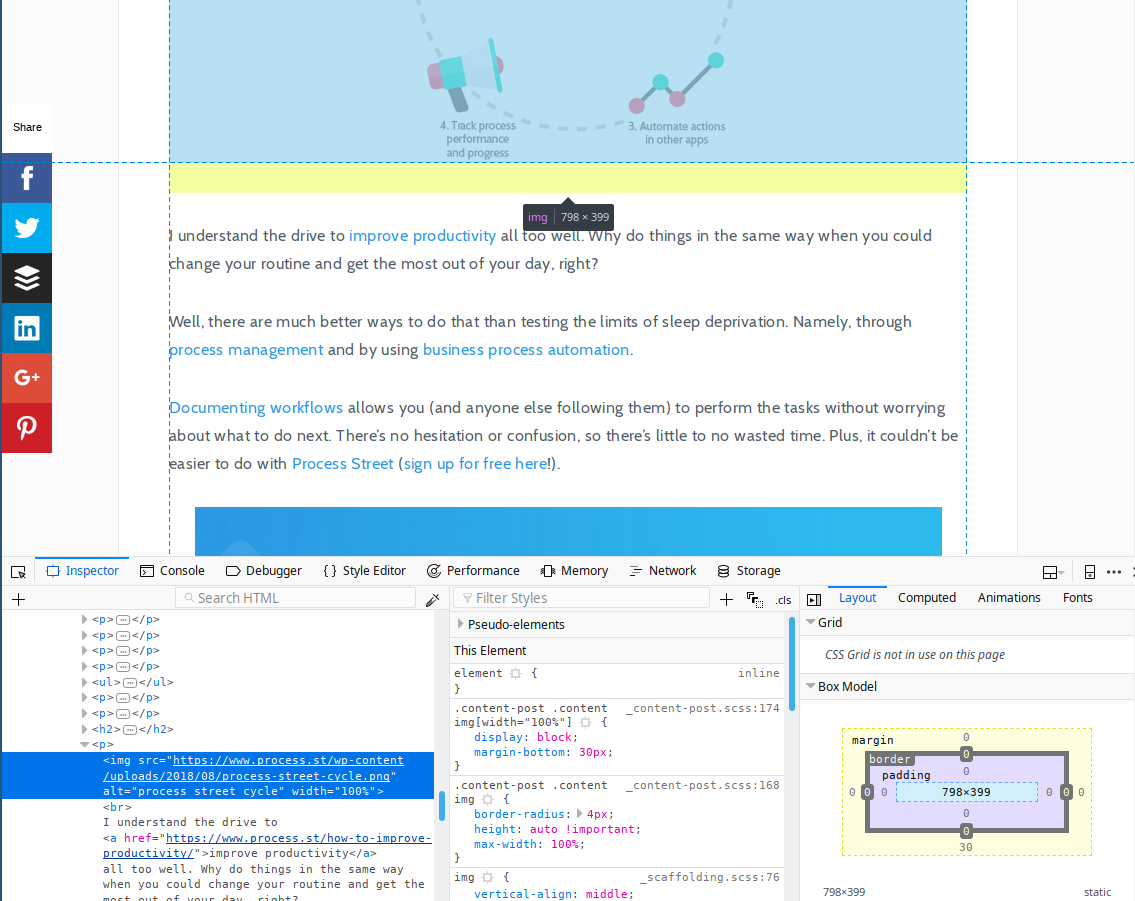Switch to the Debugger panel
The width and height of the screenshot is (1135, 901).
(264, 571)
